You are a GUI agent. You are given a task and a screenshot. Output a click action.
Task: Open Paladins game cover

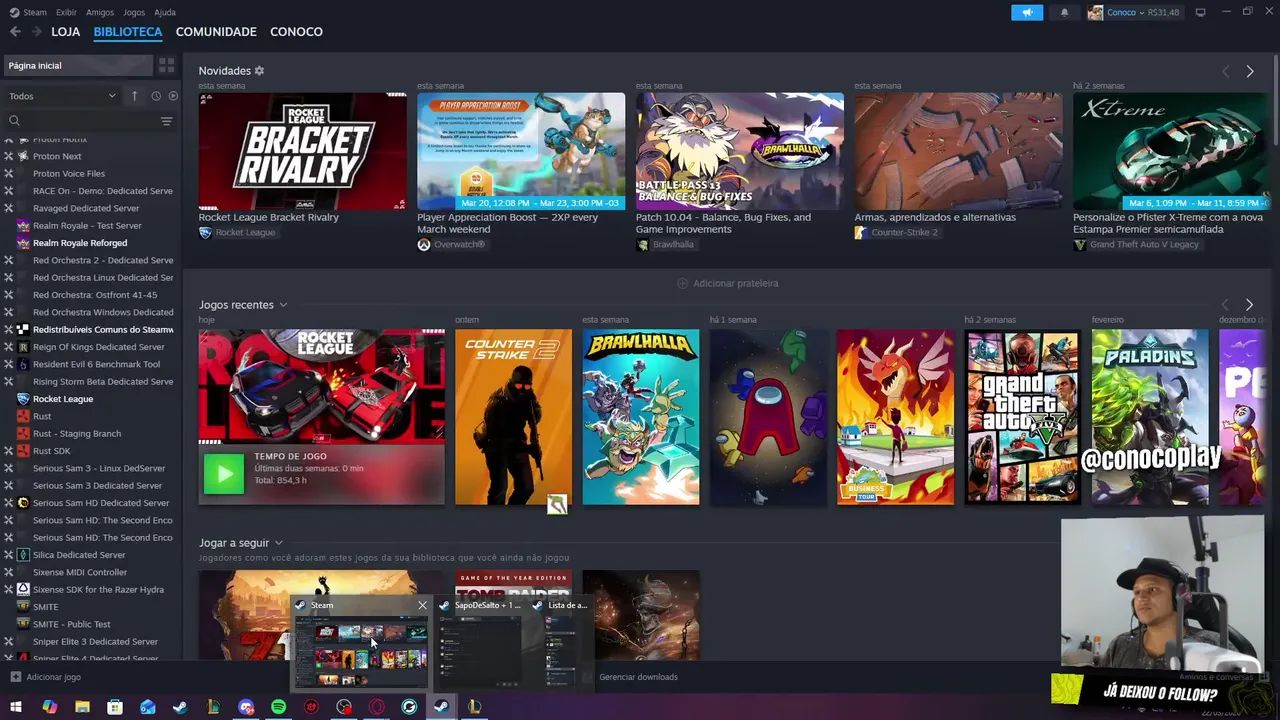[x=1150, y=417]
